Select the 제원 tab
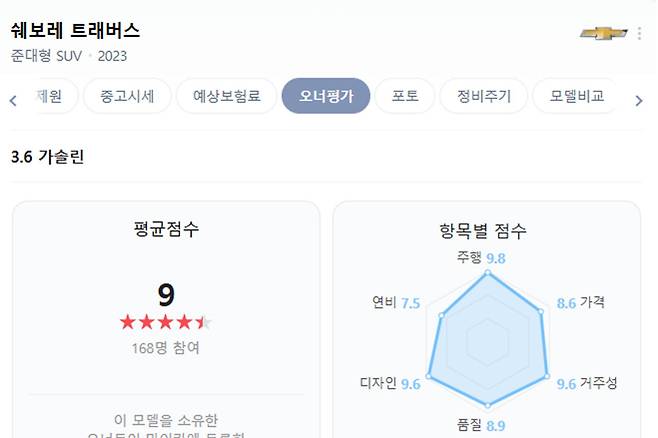This screenshot has width=658, height=438. [x=48, y=97]
